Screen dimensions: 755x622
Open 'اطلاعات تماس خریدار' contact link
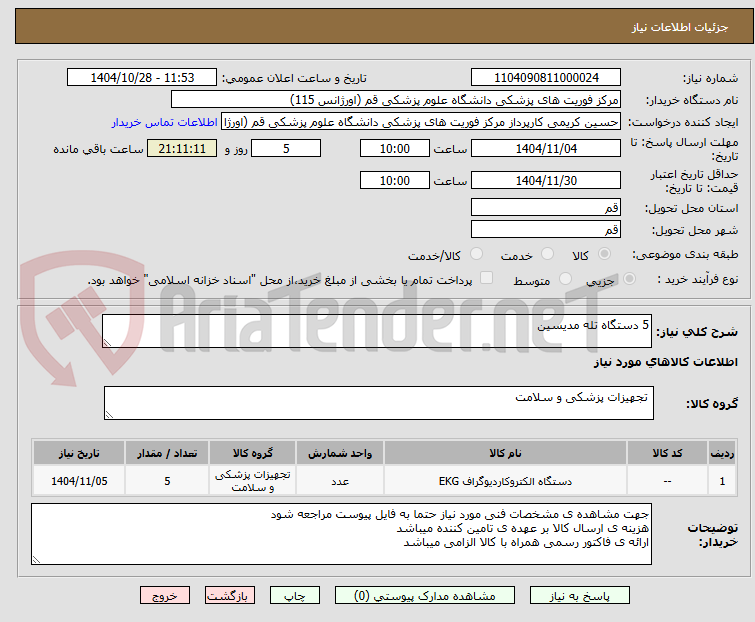(165, 122)
